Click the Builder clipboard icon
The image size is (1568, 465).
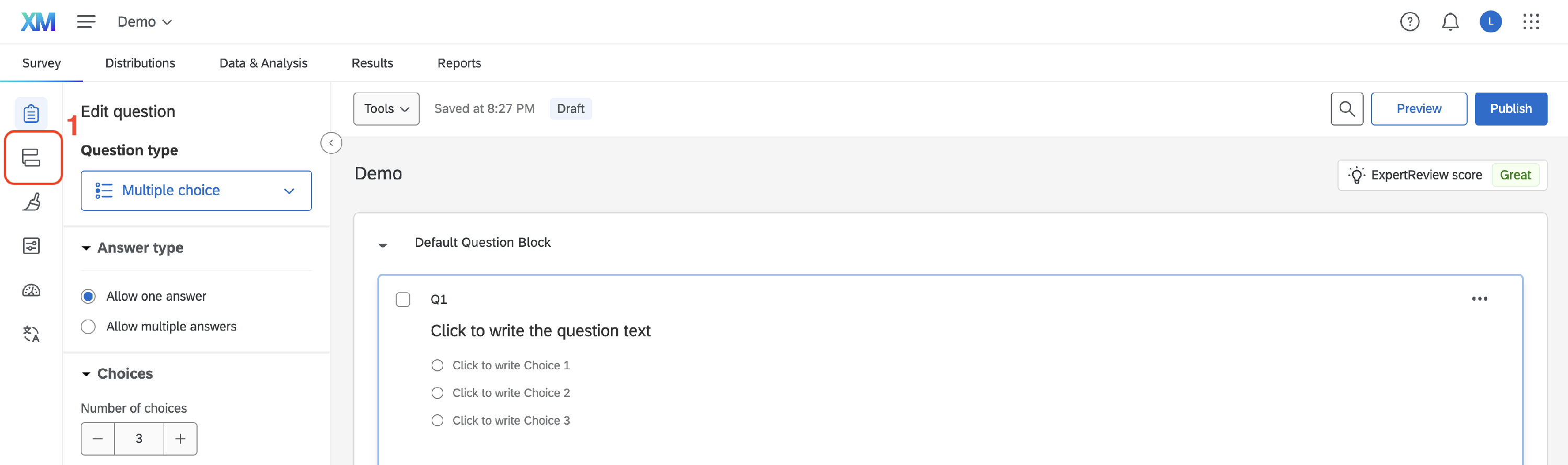31,114
